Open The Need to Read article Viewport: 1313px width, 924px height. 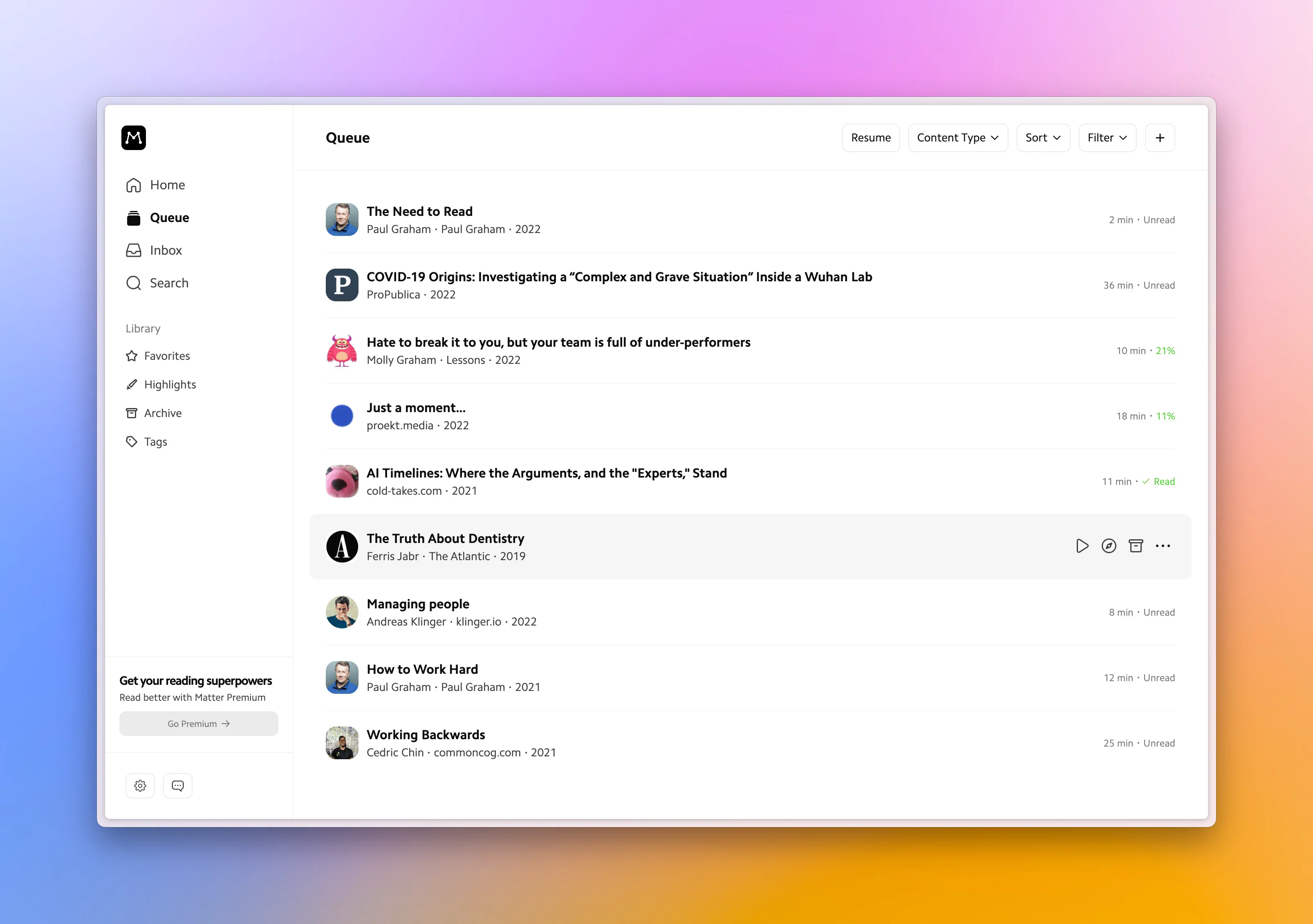pyautogui.click(x=419, y=212)
